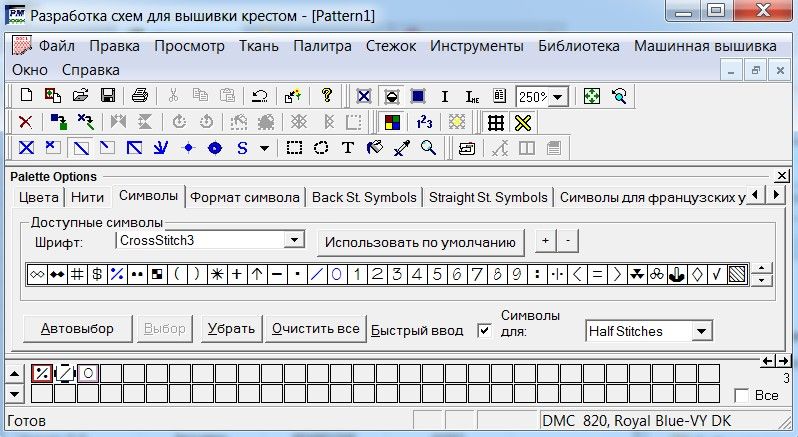
Task: Select the first palette color cell
Action: point(42,373)
